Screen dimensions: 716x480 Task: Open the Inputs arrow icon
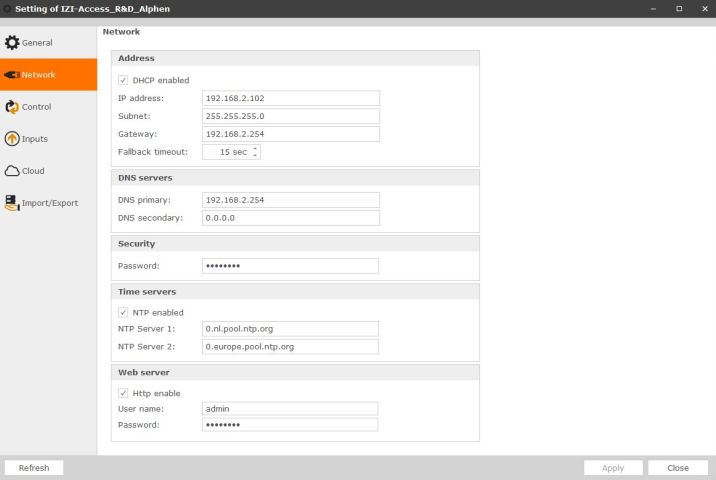pyautogui.click(x=12, y=139)
